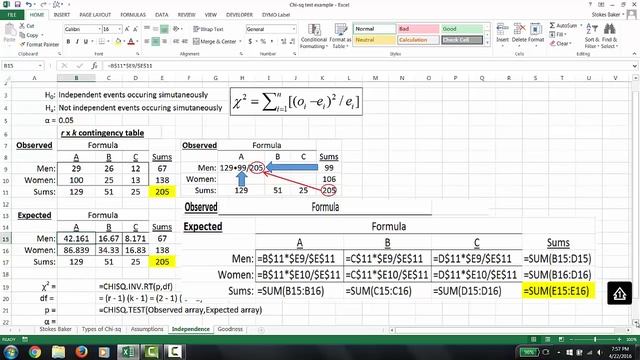Toggle Middle Align vertical alignment
The image size is (640, 360).
(x=156, y=29)
